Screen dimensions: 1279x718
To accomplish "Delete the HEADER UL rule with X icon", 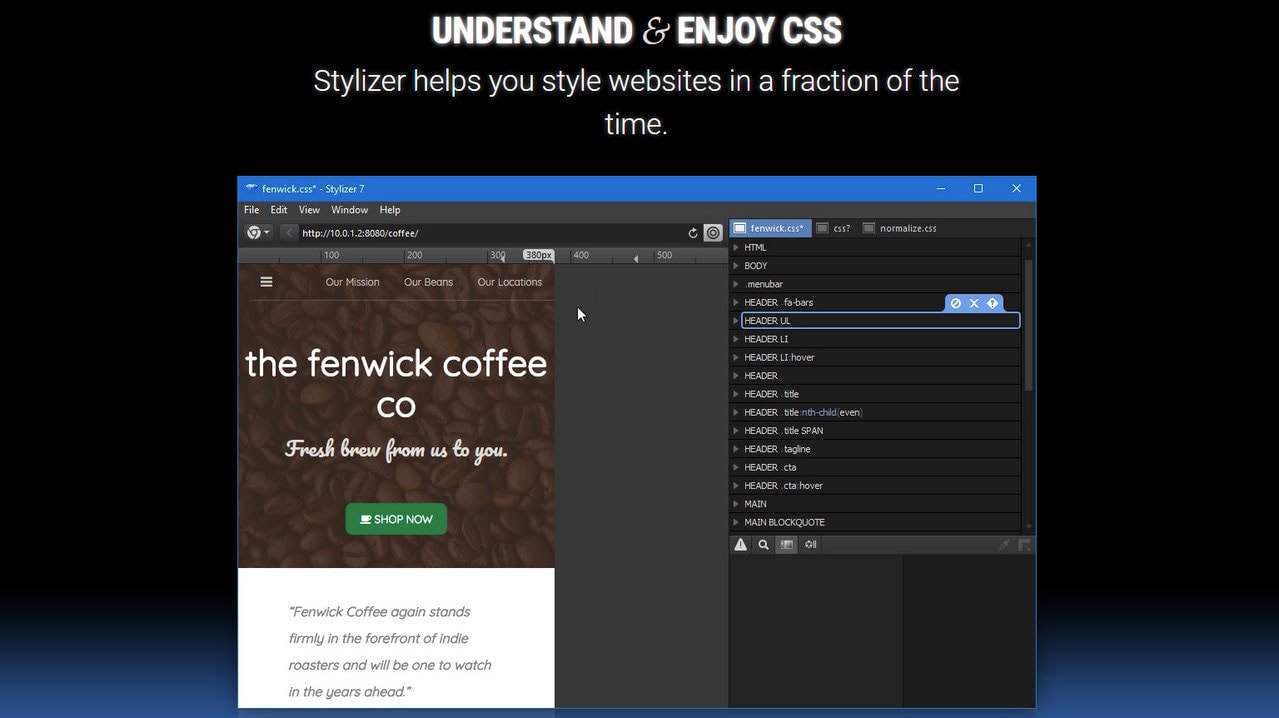I will pyautogui.click(x=974, y=303).
